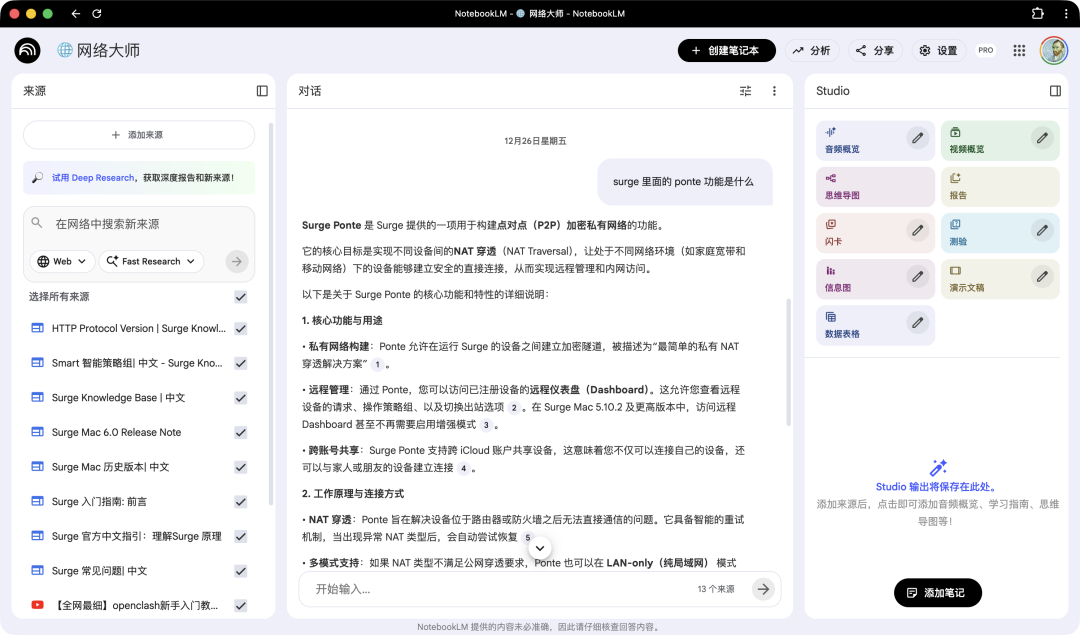Screen dimensions: 1080x635
Task: Open the browser three-dot menu in title bar
Action: [x=1066, y=14]
